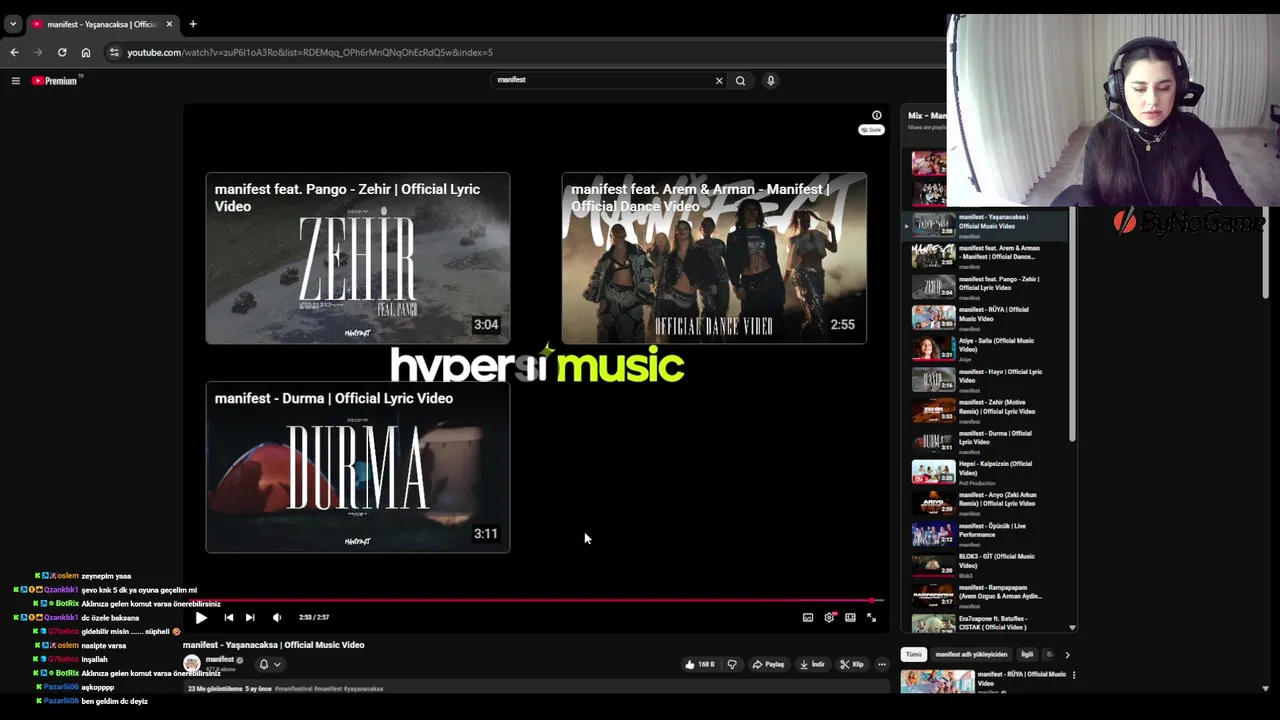The width and height of the screenshot is (1280, 720).
Task: Click the İndir download button
Action: tap(812, 664)
